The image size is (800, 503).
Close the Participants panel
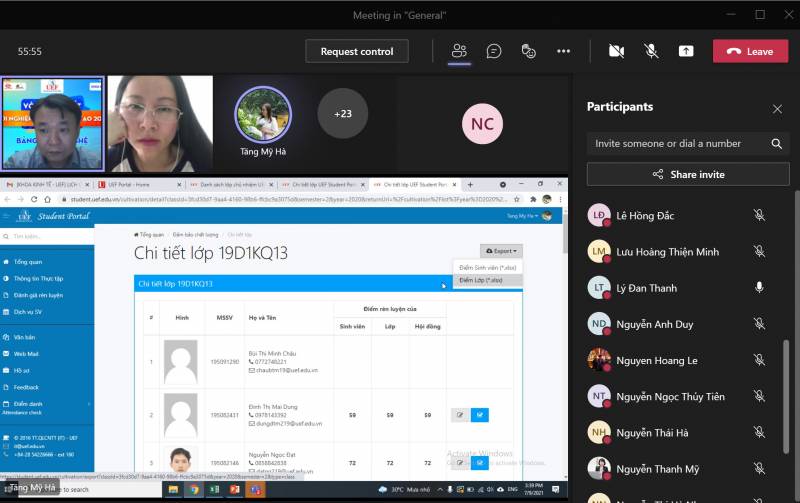click(777, 108)
